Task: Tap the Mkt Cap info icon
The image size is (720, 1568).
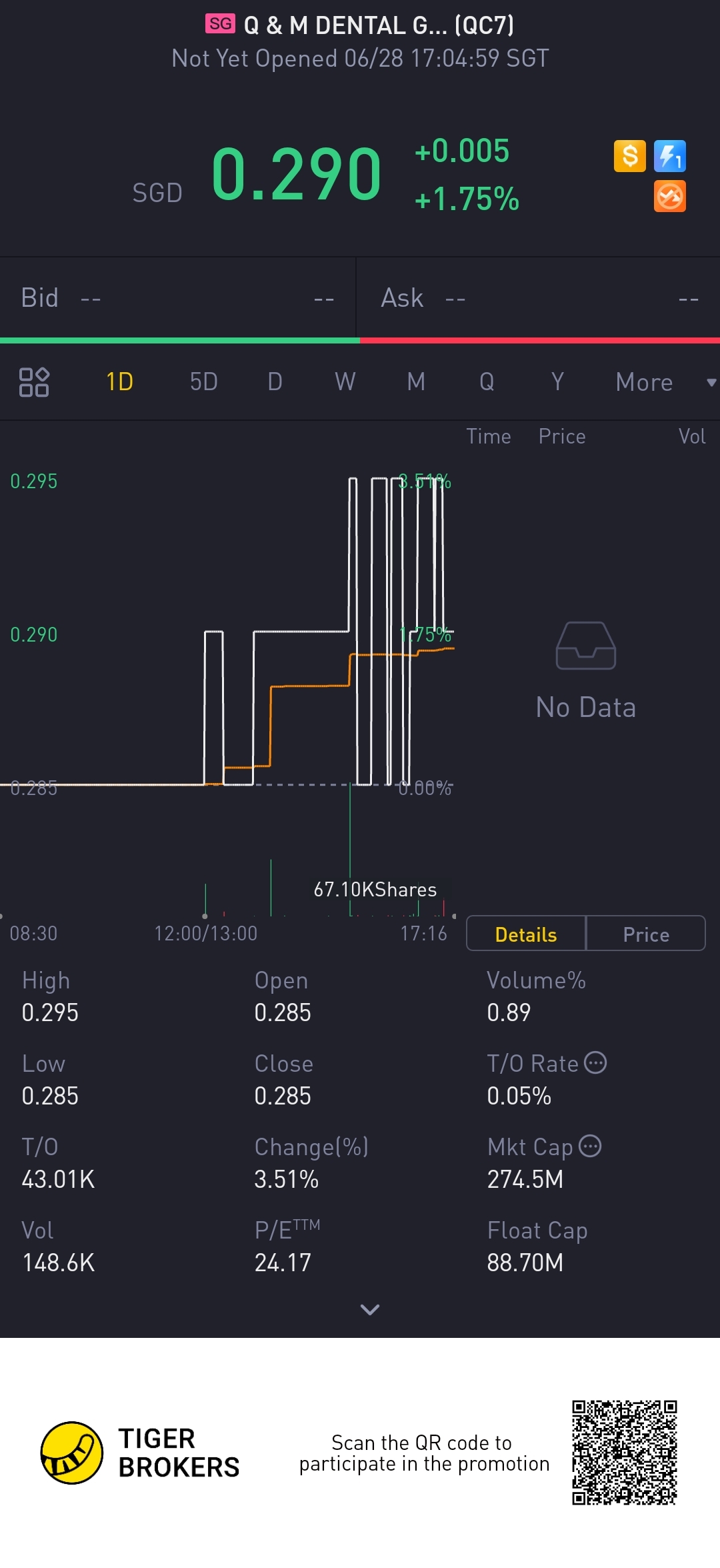Action: [590, 1146]
